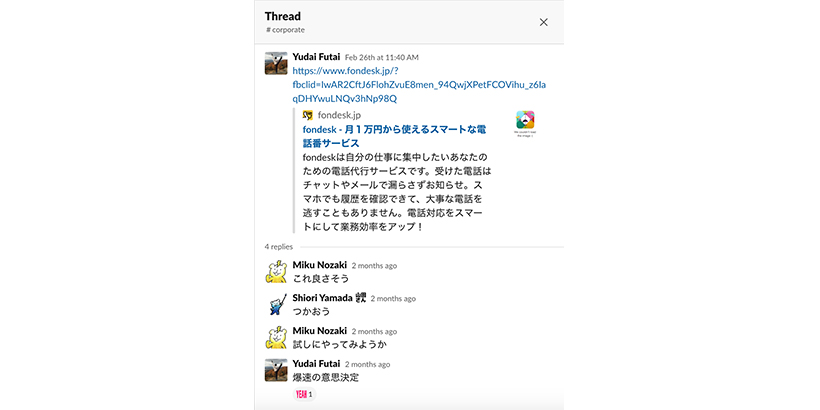Open the fondesk.jp URL link

point(419,85)
